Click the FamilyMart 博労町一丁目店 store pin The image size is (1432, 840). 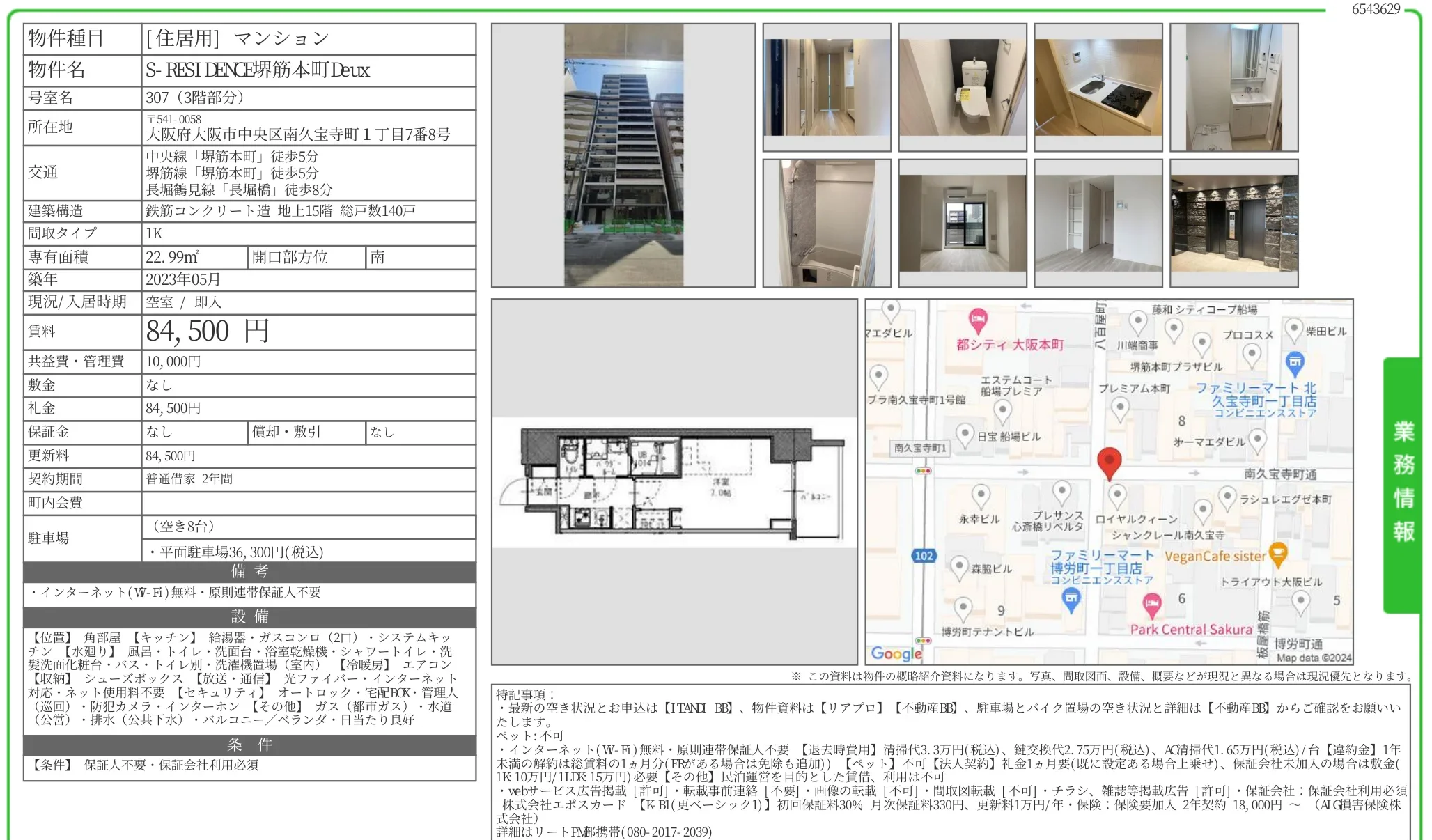(x=1071, y=600)
